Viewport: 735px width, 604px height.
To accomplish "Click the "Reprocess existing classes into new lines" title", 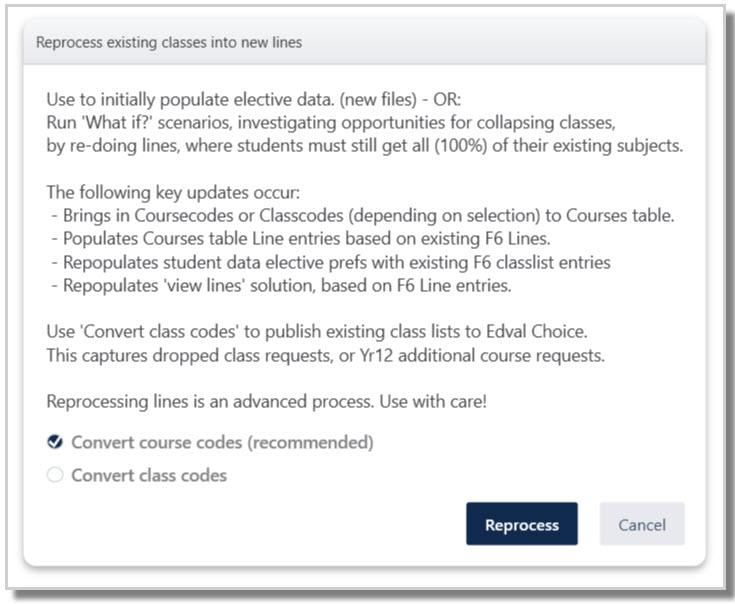I will click(169, 43).
